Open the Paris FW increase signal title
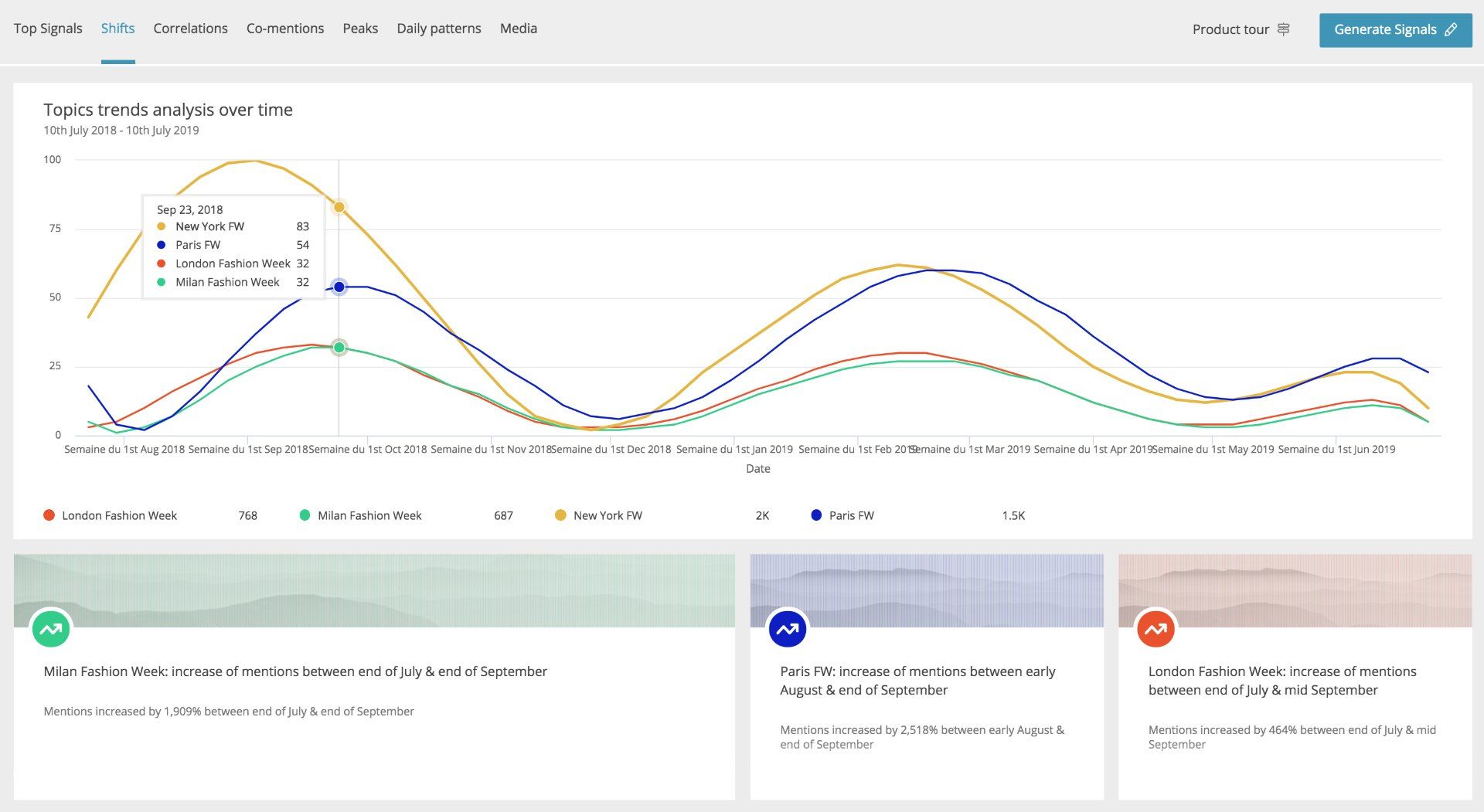This screenshot has width=1484, height=812. tap(917, 681)
